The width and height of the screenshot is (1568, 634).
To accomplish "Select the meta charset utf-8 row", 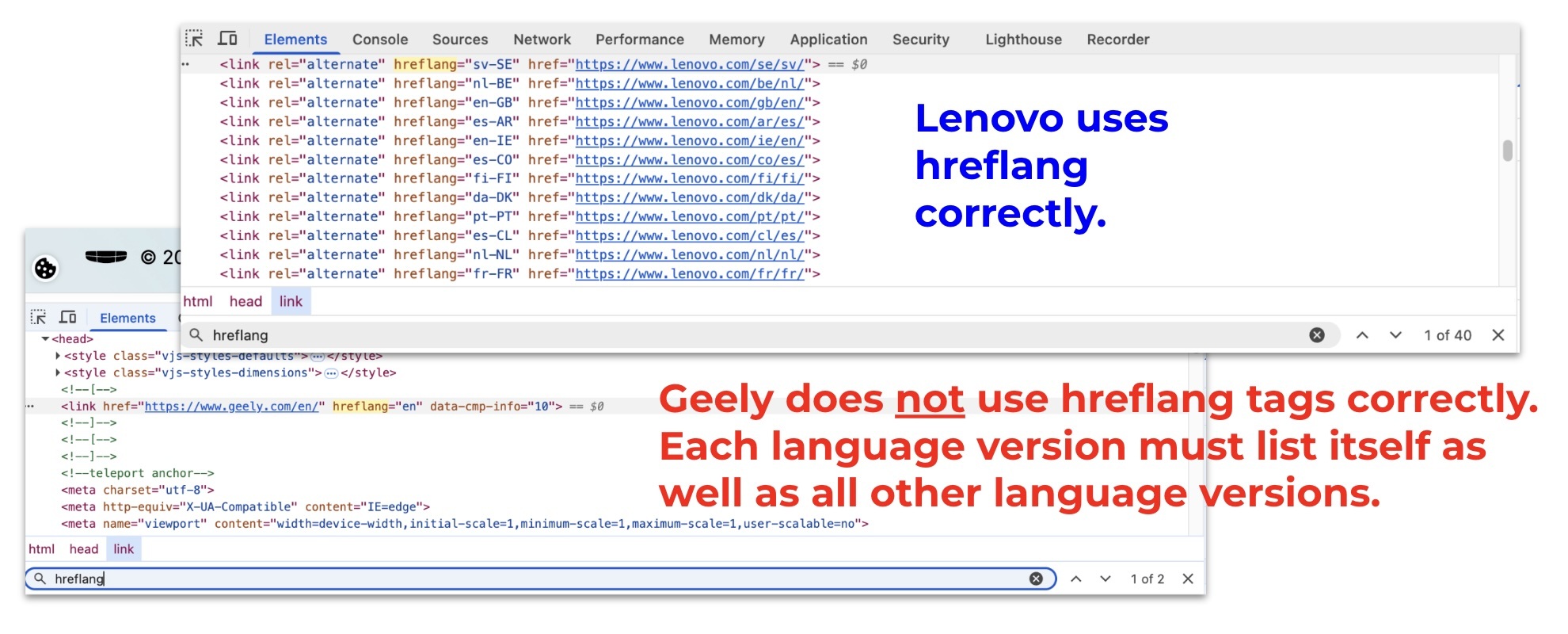I will click(x=138, y=490).
